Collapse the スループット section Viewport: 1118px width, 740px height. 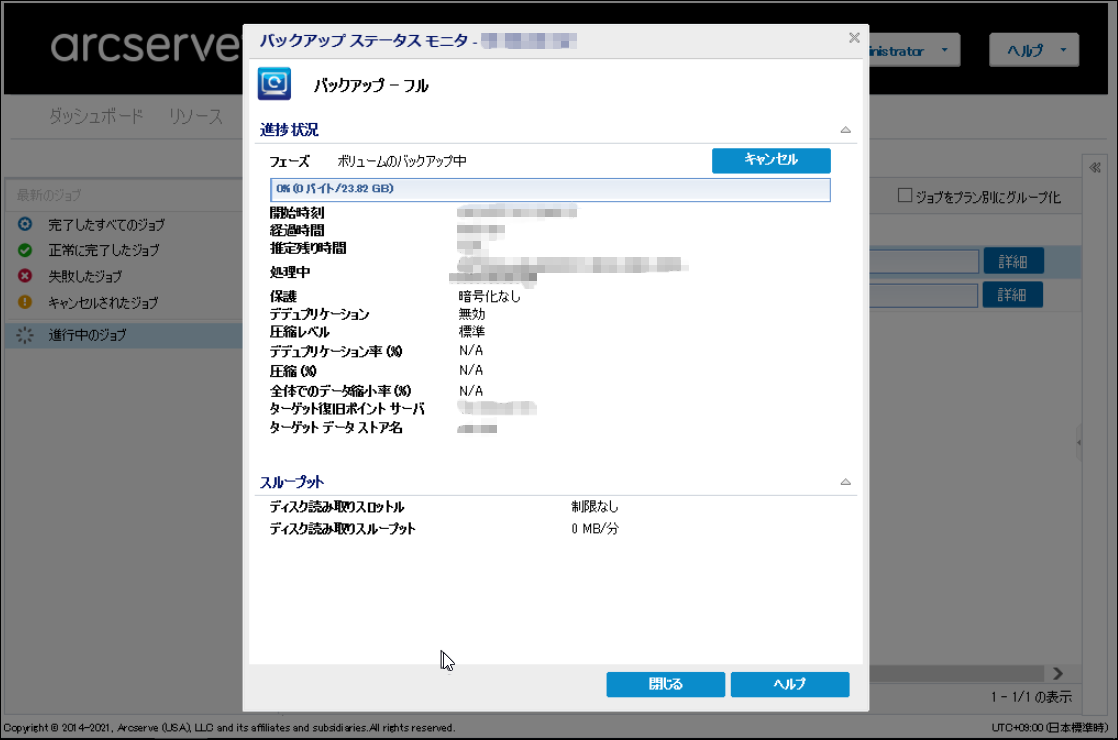point(845,482)
